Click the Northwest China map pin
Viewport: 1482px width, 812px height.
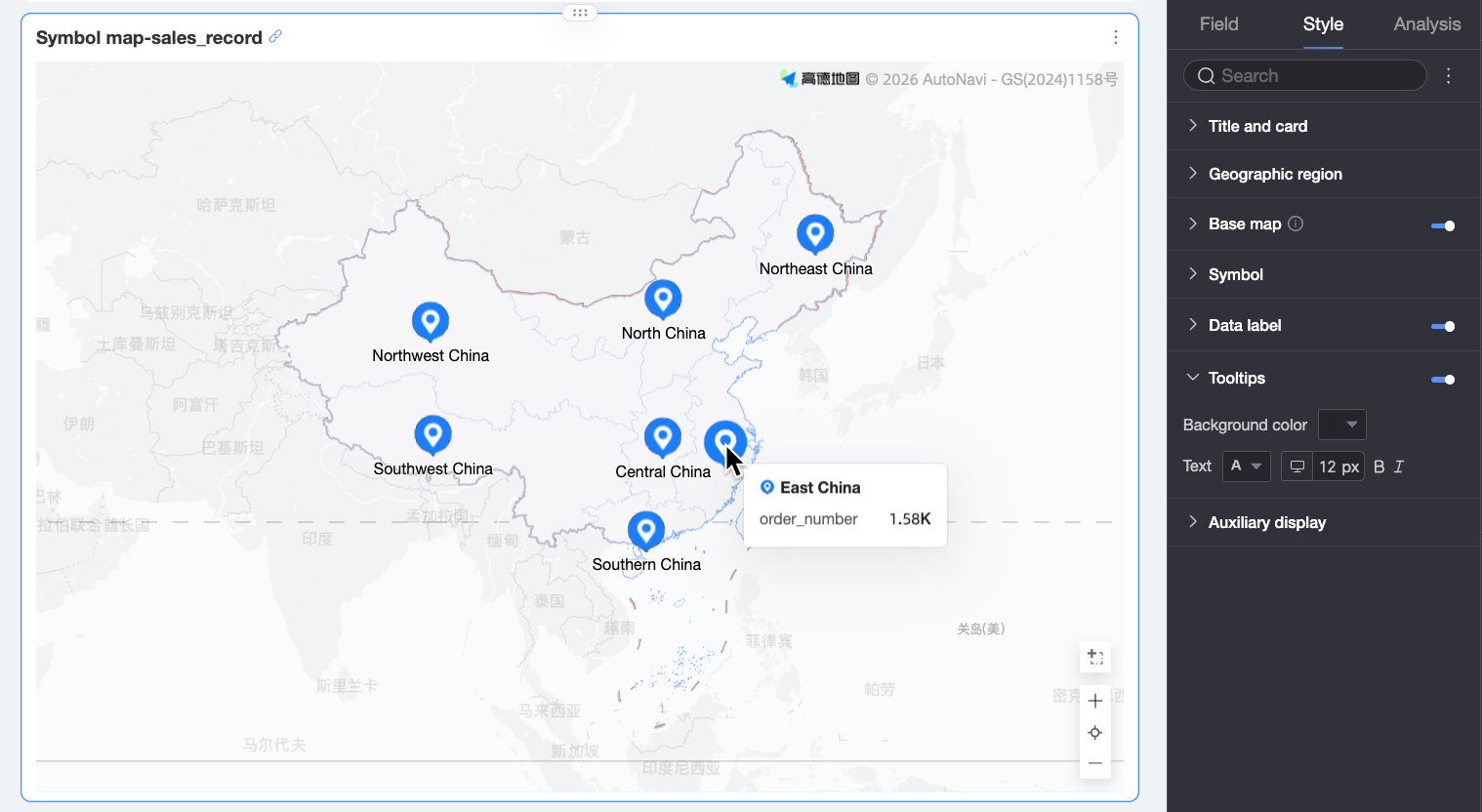pyautogui.click(x=431, y=321)
